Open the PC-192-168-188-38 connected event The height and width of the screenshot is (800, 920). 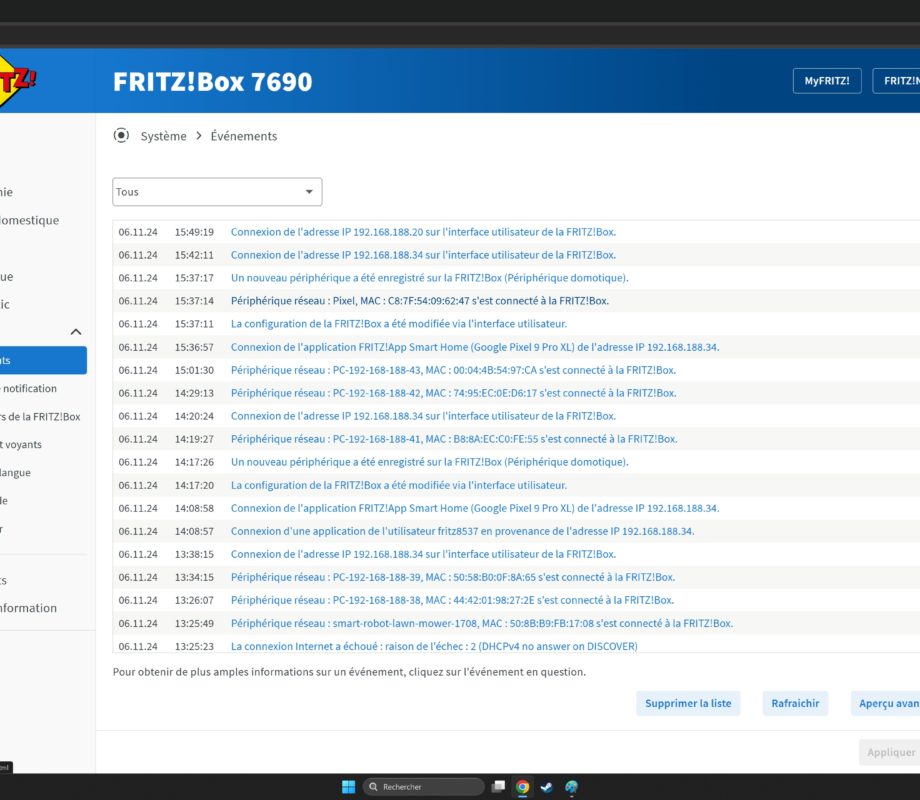click(452, 600)
